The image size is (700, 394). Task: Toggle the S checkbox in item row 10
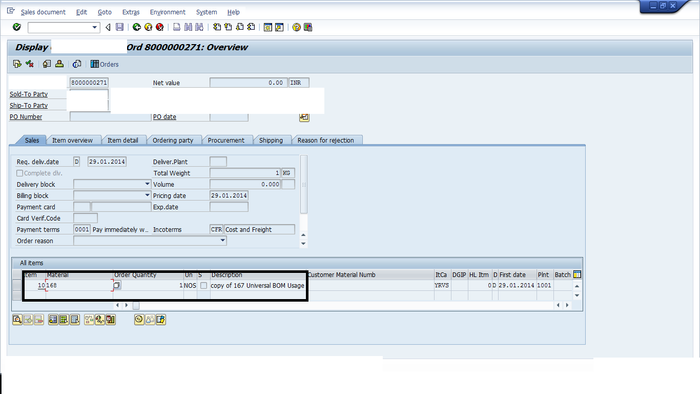(204, 285)
